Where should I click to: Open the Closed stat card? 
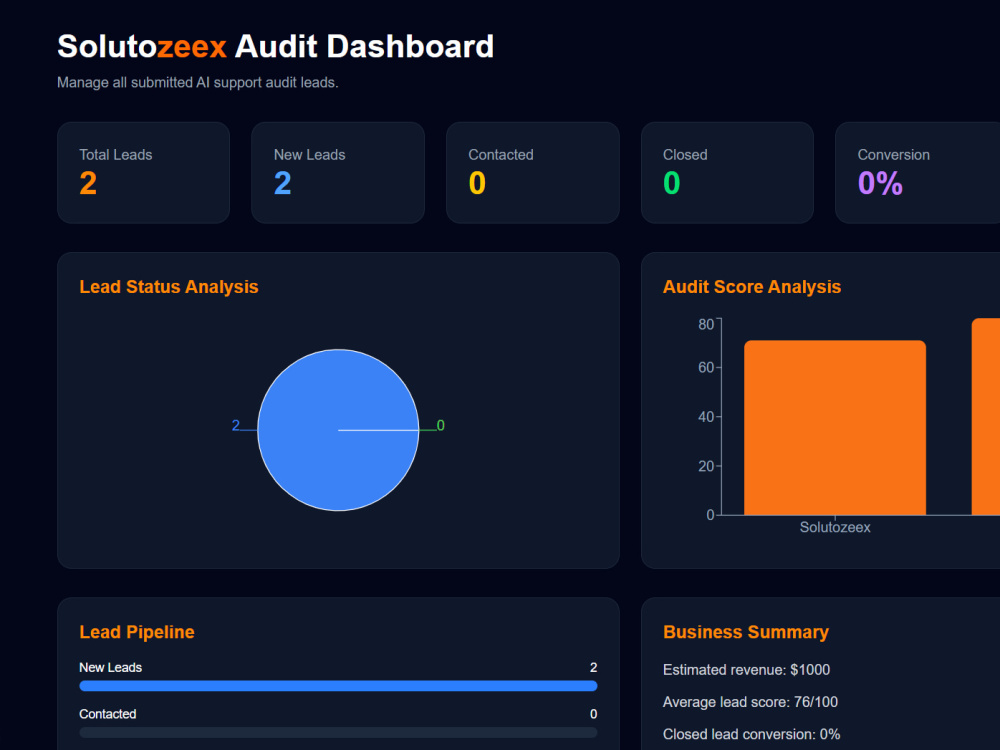(x=727, y=173)
